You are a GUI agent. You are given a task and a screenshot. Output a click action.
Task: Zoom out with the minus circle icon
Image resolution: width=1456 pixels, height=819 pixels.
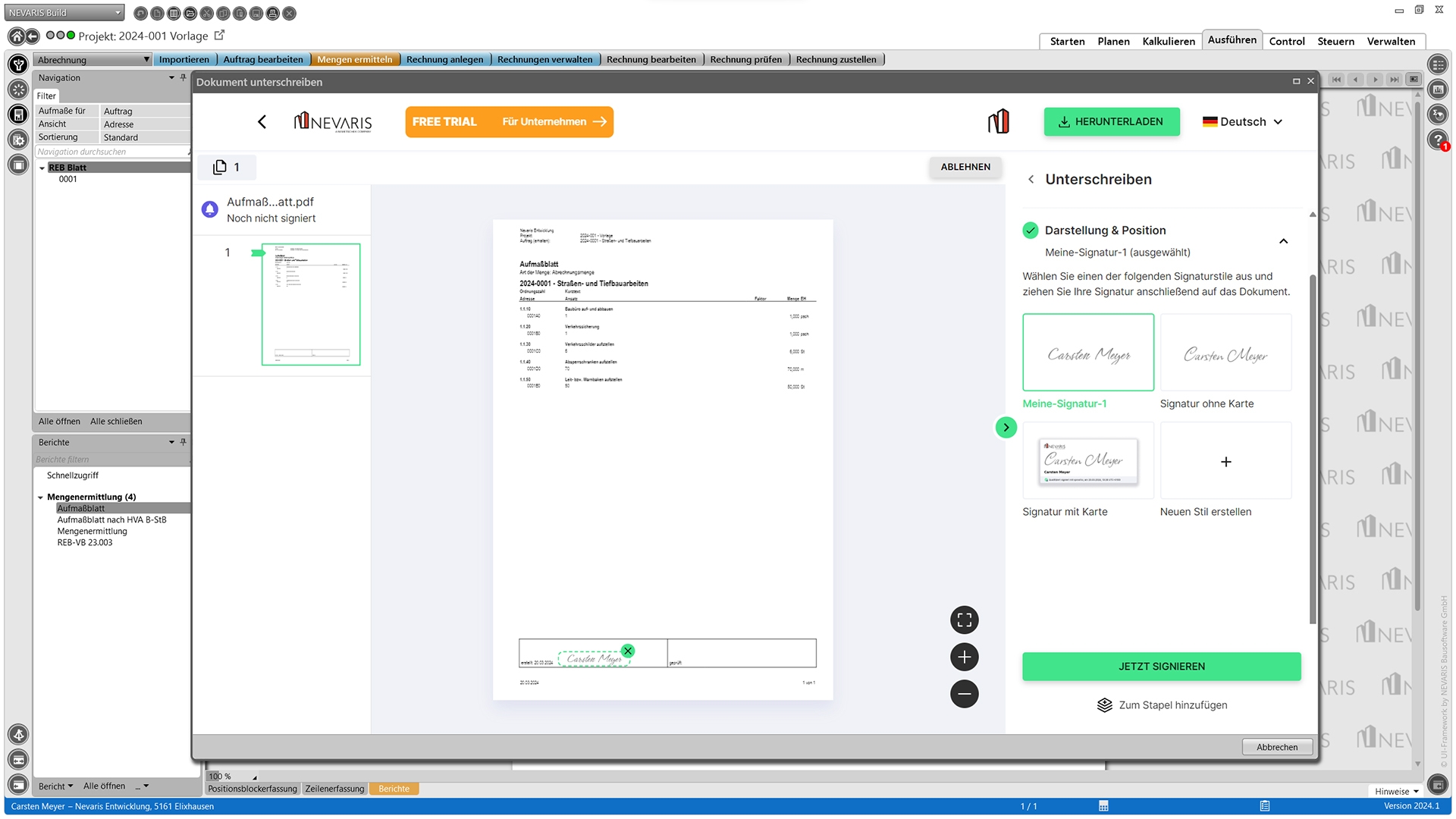tap(964, 693)
